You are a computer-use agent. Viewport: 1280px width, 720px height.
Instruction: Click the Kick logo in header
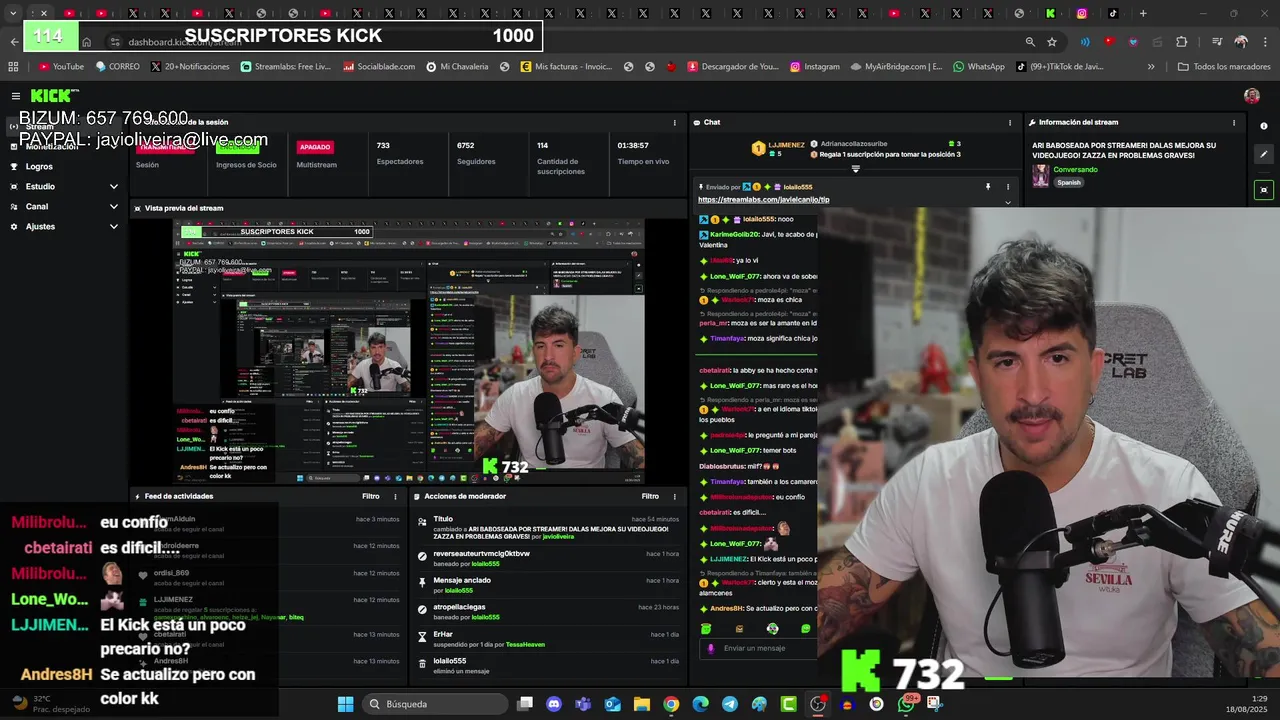pyautogui.click(x=54, y=96)
